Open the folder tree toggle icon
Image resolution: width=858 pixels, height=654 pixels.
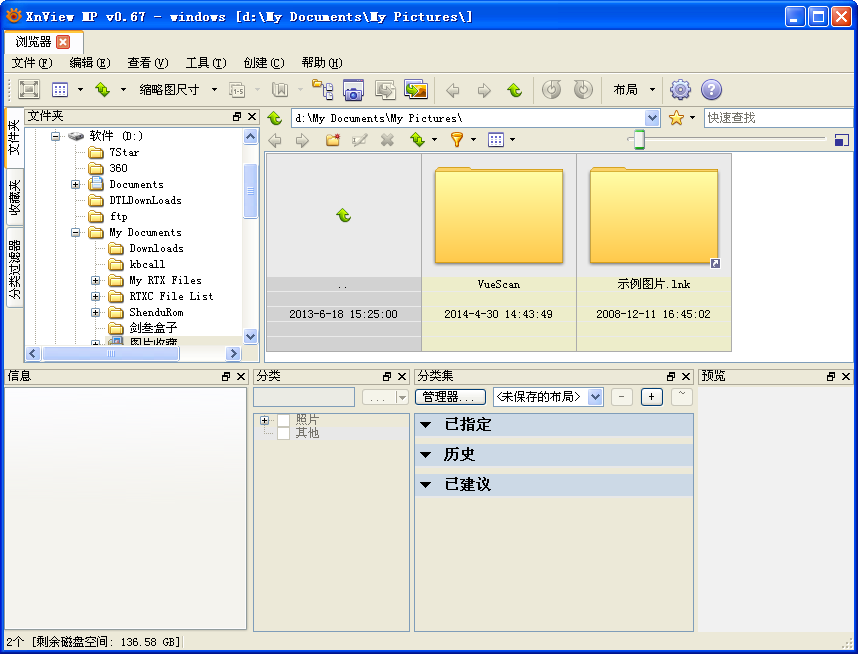(x=323, y=89)
